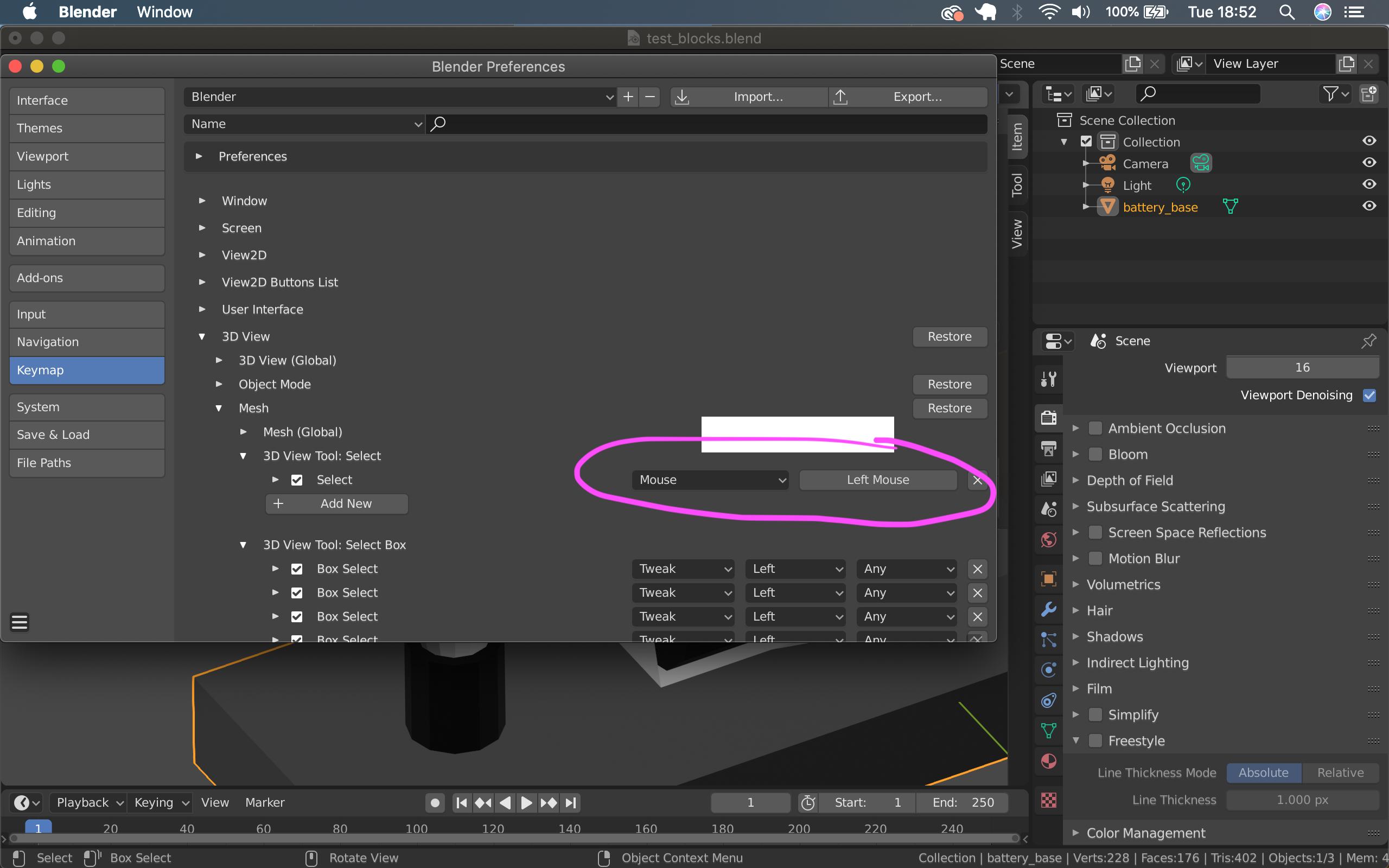Screen dimensions: 1389x868
Task: Open the Mouse event type dropdown
Action: 710,480
